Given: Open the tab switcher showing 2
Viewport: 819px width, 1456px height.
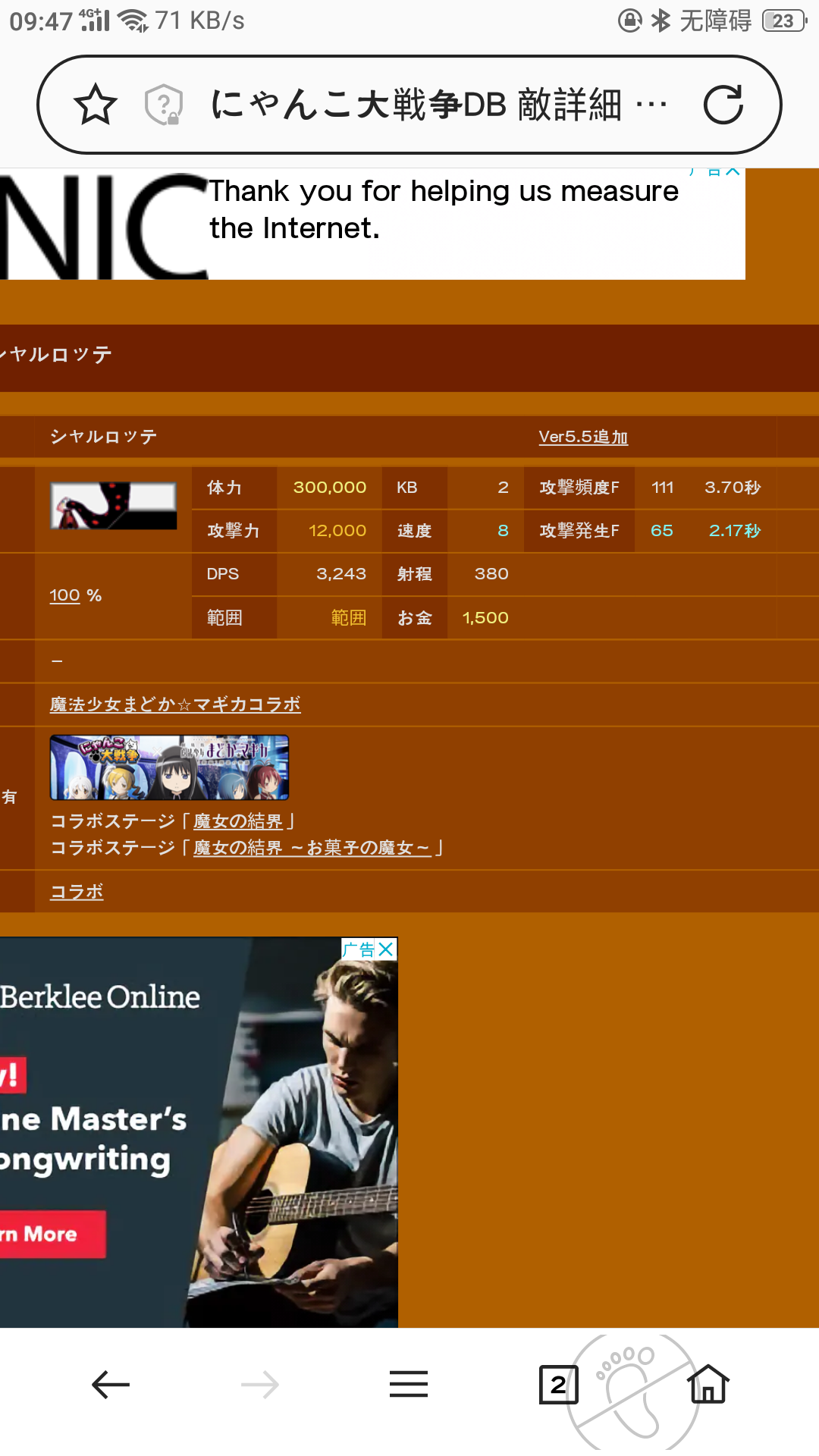Looking at the screenshot, I should pyautogui.click(x=558, y=1385).
